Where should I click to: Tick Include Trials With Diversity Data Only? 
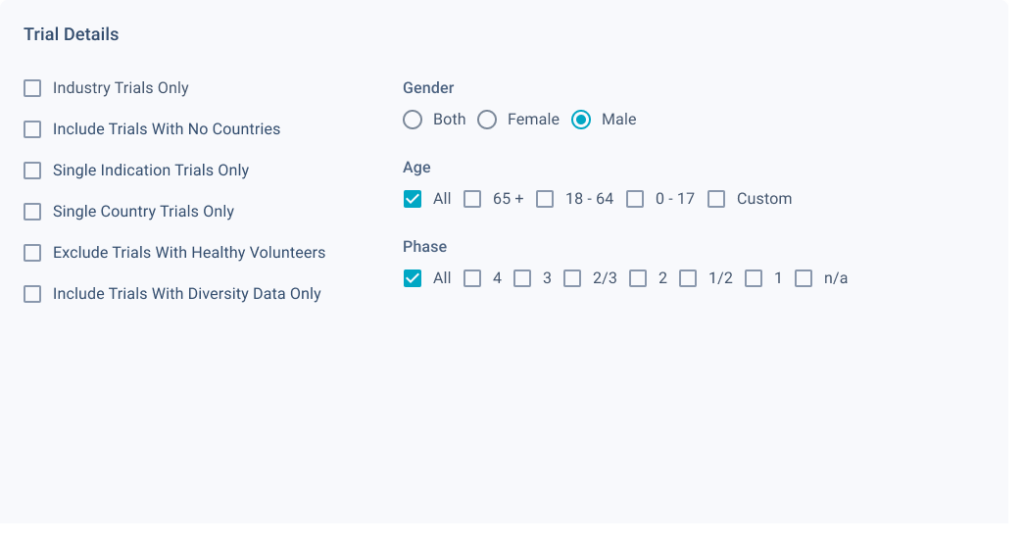32,294
